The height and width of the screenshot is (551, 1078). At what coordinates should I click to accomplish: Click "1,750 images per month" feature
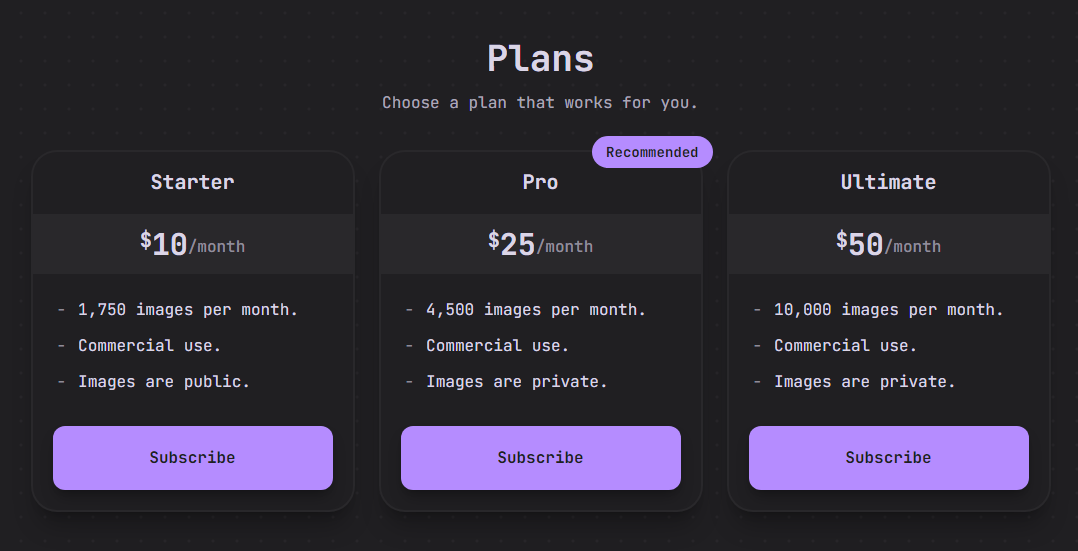(188, 310)
